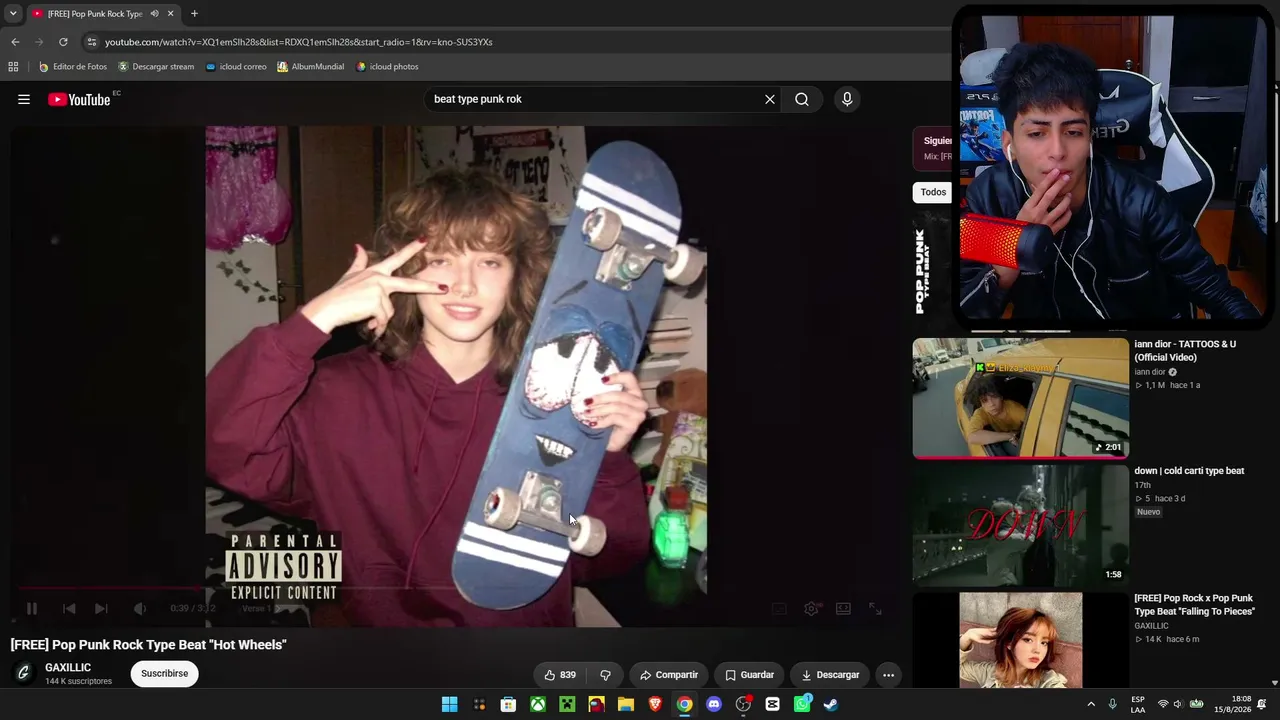Viewport: 1280px width, 720px height.
Task: Open the Descargar stream bookmark
Action: [156, 67]
